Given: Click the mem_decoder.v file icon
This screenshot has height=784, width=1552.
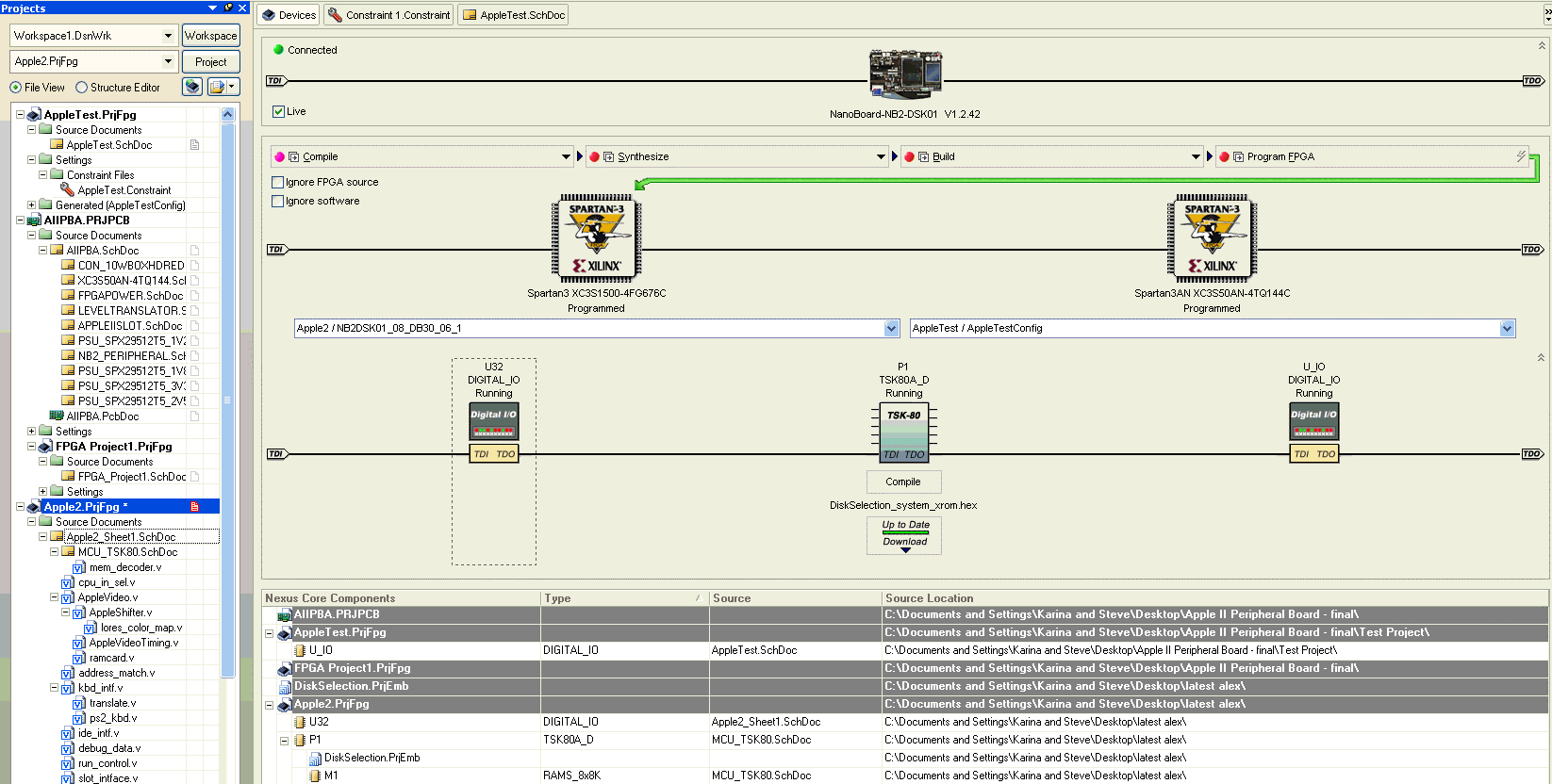Looking at the screenshot, I should [x=79, y=567].
